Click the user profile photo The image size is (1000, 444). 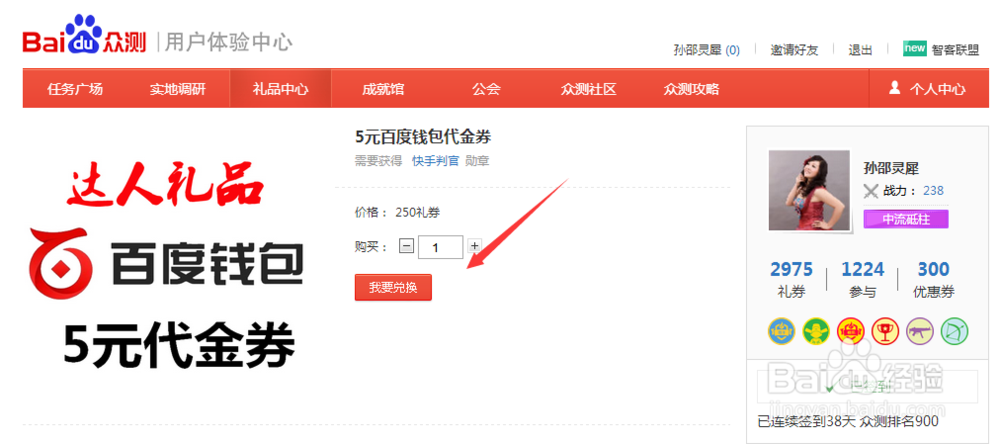[x=809, y=190]
